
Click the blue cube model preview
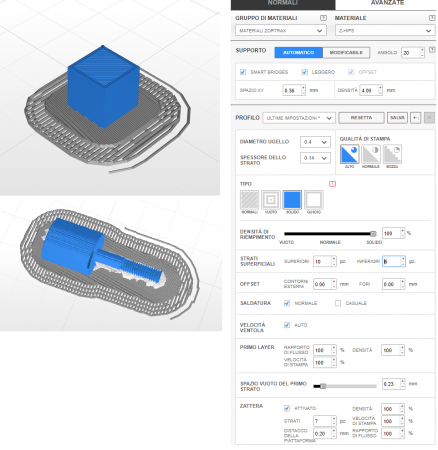104,87
